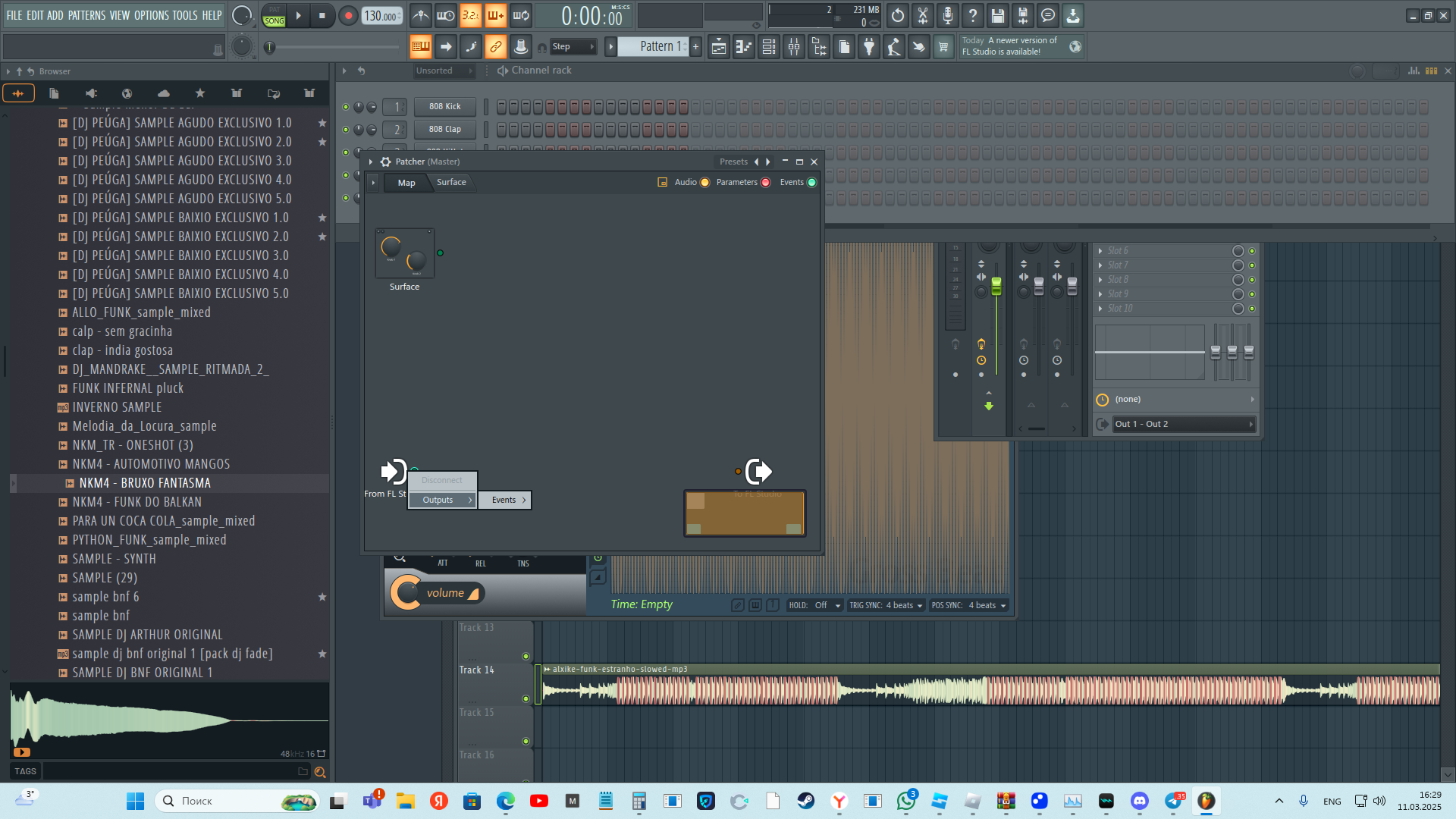Open the Playlist view icon

[719, 47]
